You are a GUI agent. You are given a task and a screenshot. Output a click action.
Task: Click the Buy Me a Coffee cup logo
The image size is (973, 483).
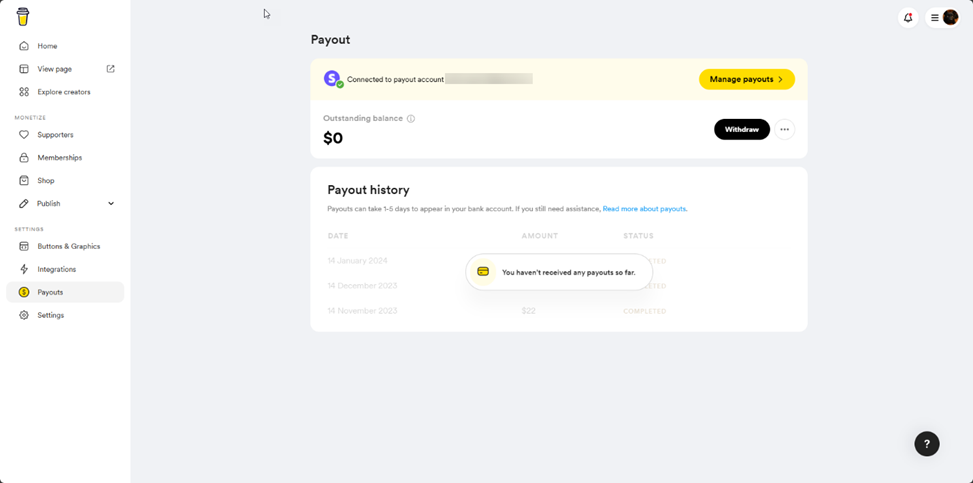23,17
